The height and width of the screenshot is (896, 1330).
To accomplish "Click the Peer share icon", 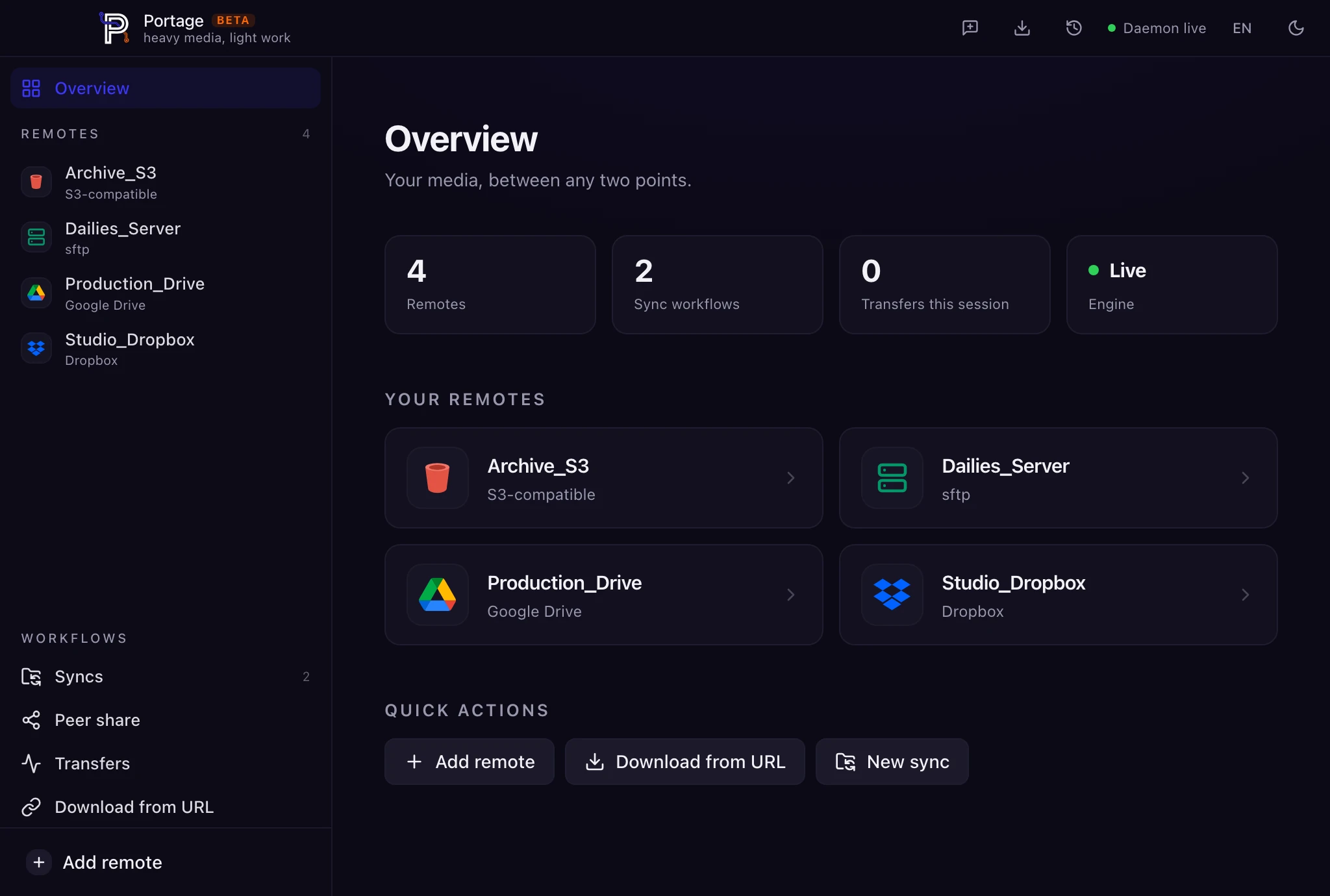I will point(31,720).
